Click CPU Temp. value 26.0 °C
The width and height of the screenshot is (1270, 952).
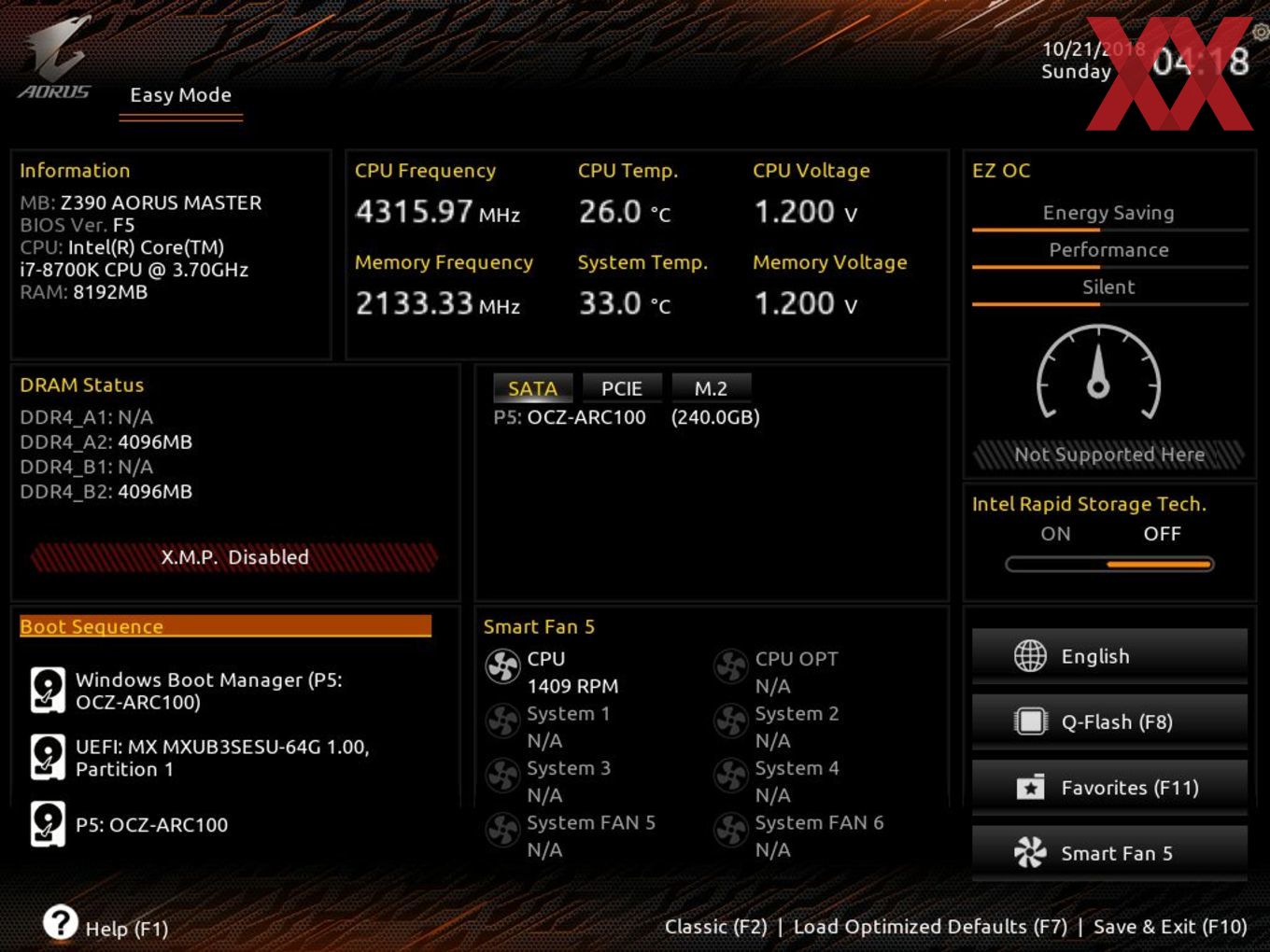[x=625, y=212]
